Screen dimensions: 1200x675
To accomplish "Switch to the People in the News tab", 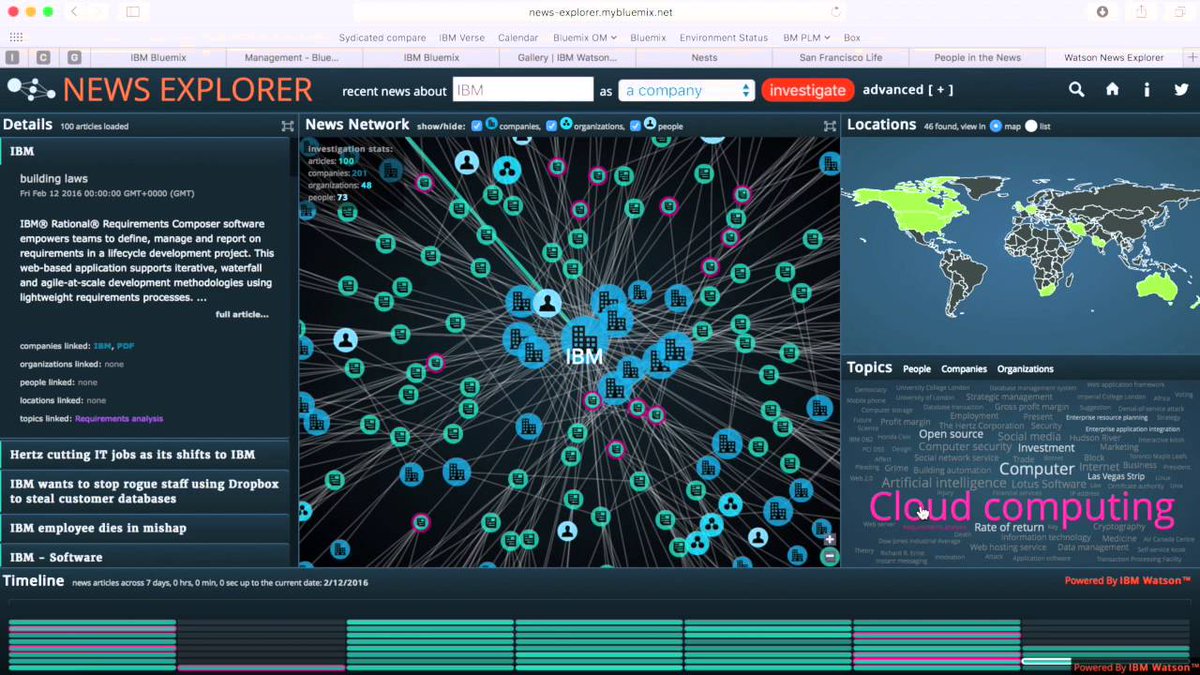I will point(977,58).
